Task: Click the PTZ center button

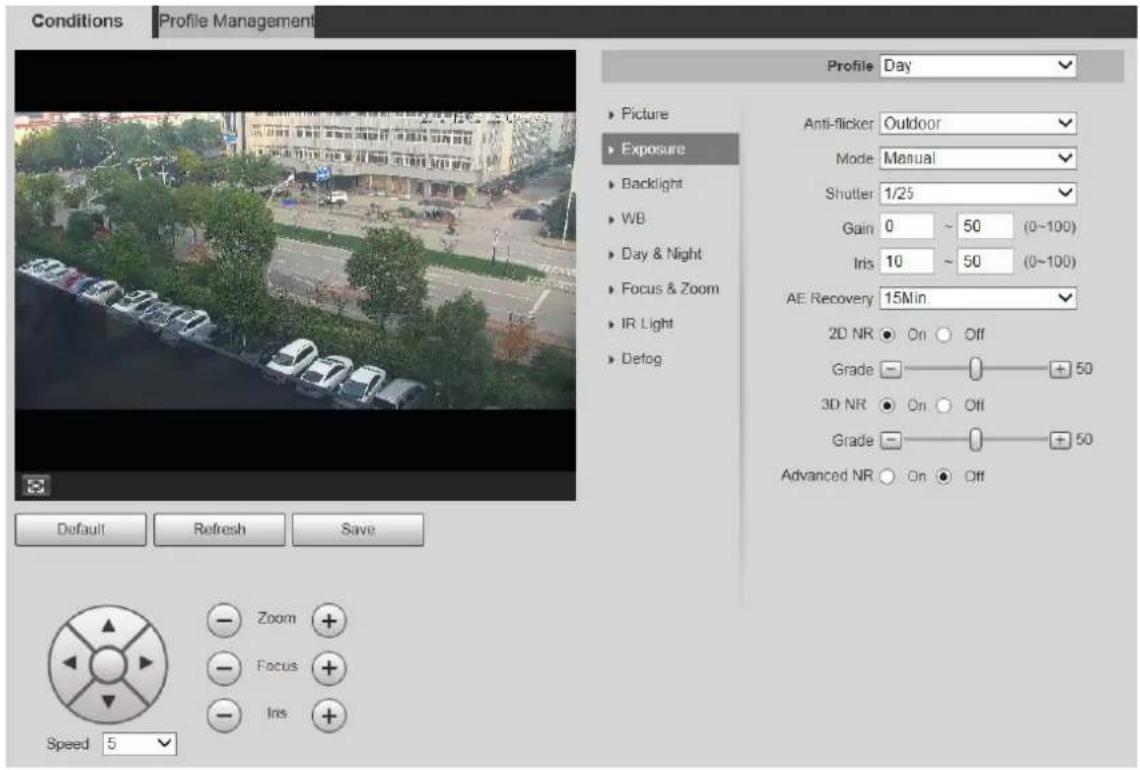Action: pos(108,664)
